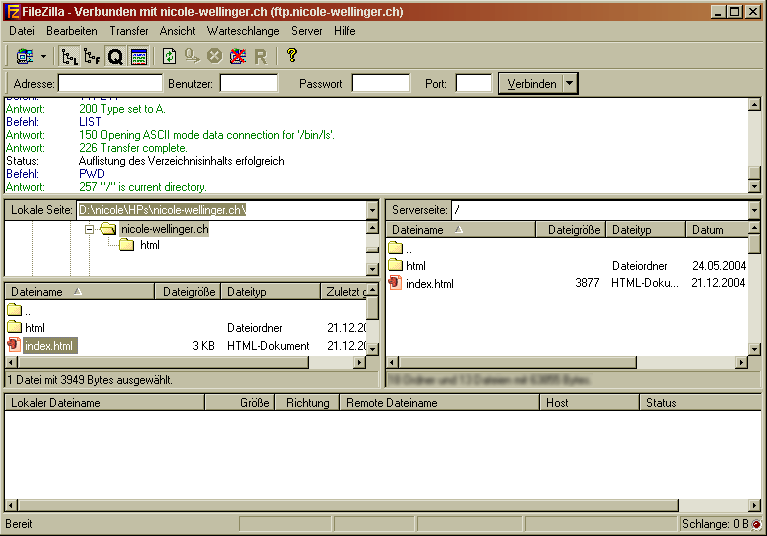Open the Site Manager icon
The width and height of the screenshot is (767, 536).
[x=24, y=56]
